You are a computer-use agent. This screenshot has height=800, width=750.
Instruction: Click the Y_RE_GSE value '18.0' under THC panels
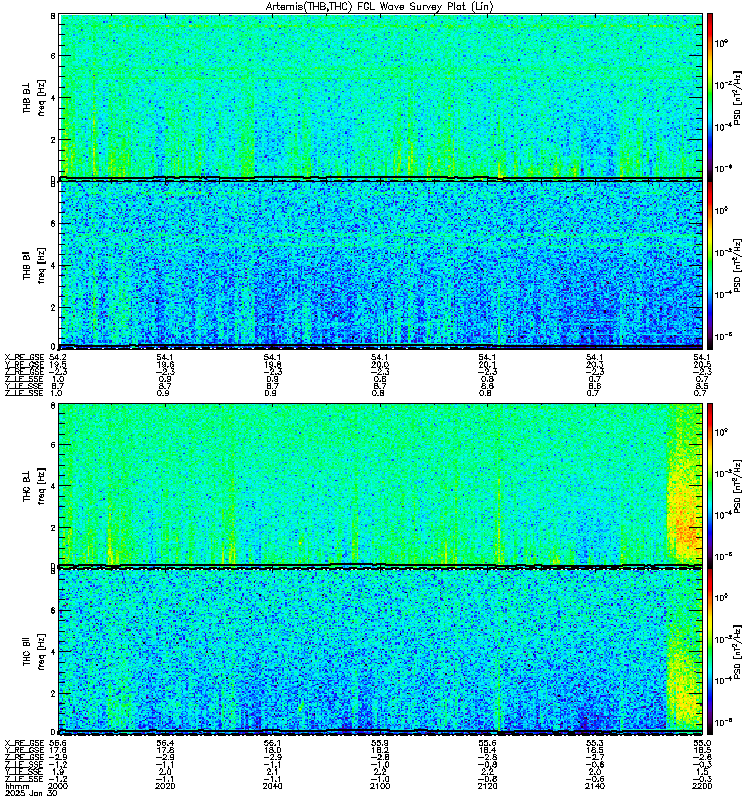pyautogui.click(x=272, y=751)
